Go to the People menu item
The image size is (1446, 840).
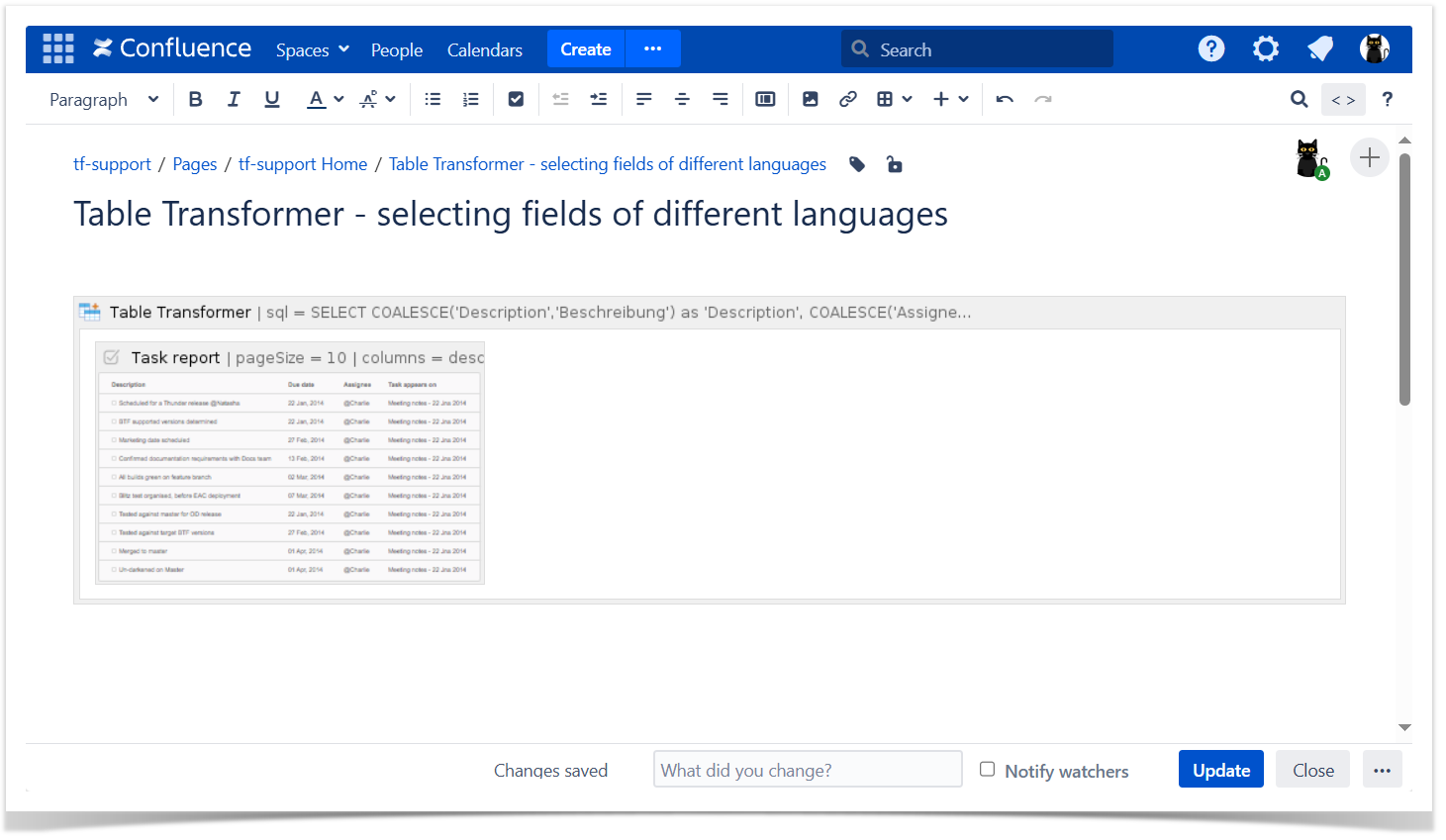click(396, 49)
